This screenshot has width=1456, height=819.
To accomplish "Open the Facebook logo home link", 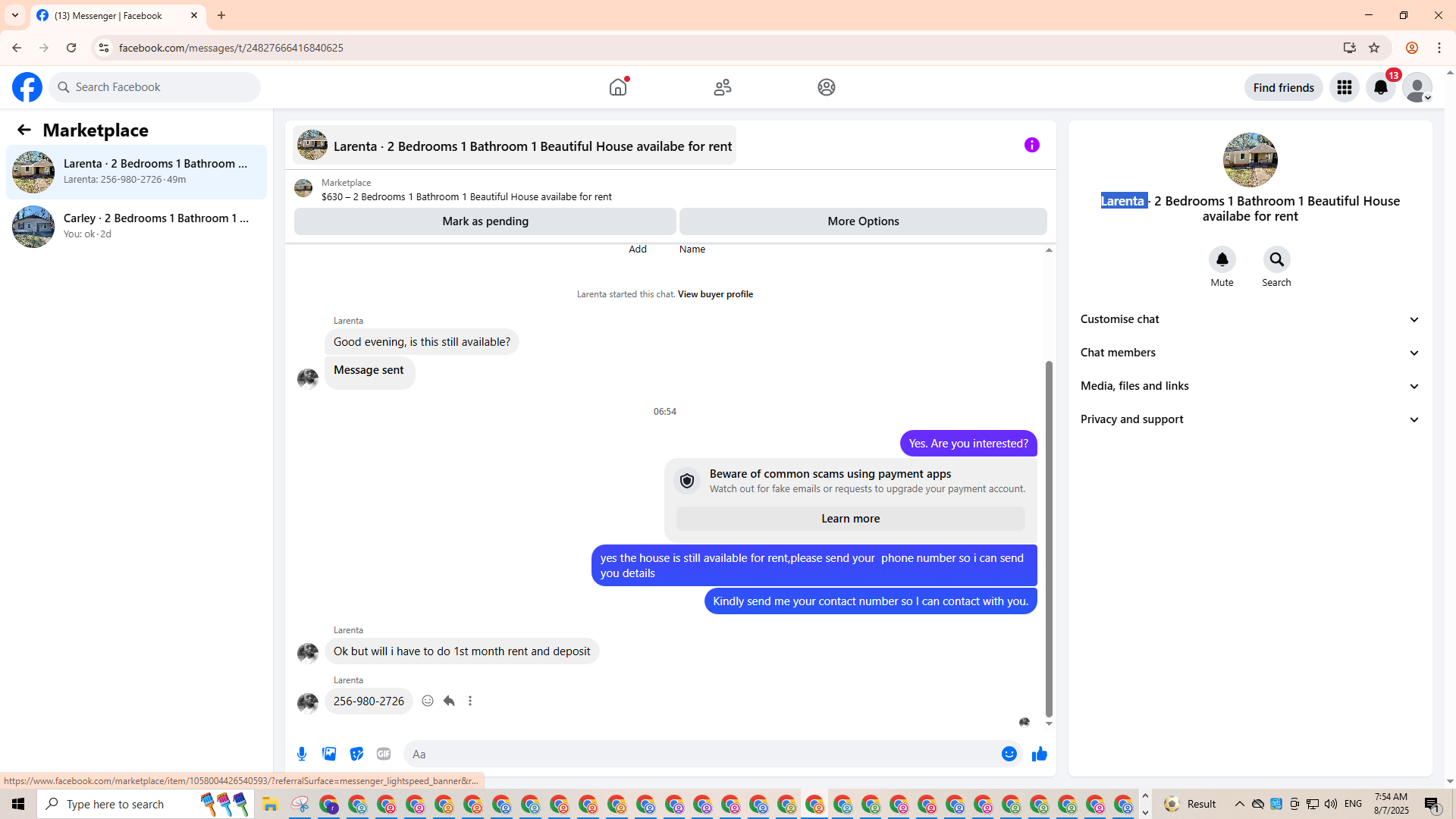I will pos(27,87).
